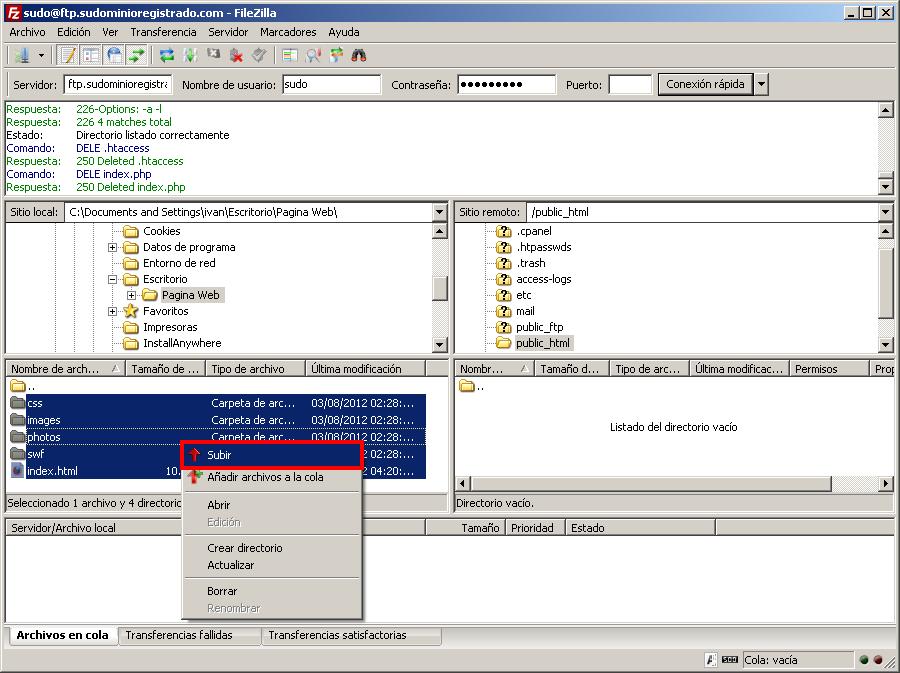Select the public_html remote folder

pyautogui.click(x=542, y=343)
